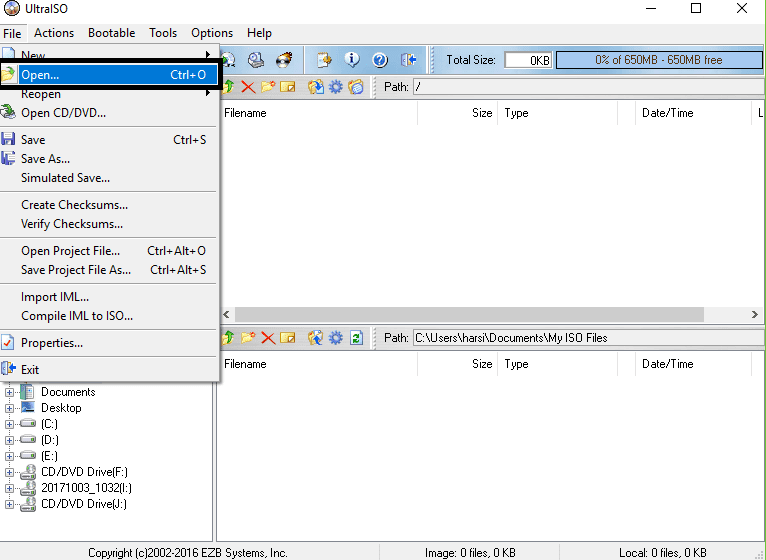Expand the (E:) drive node

click(9, 456)
